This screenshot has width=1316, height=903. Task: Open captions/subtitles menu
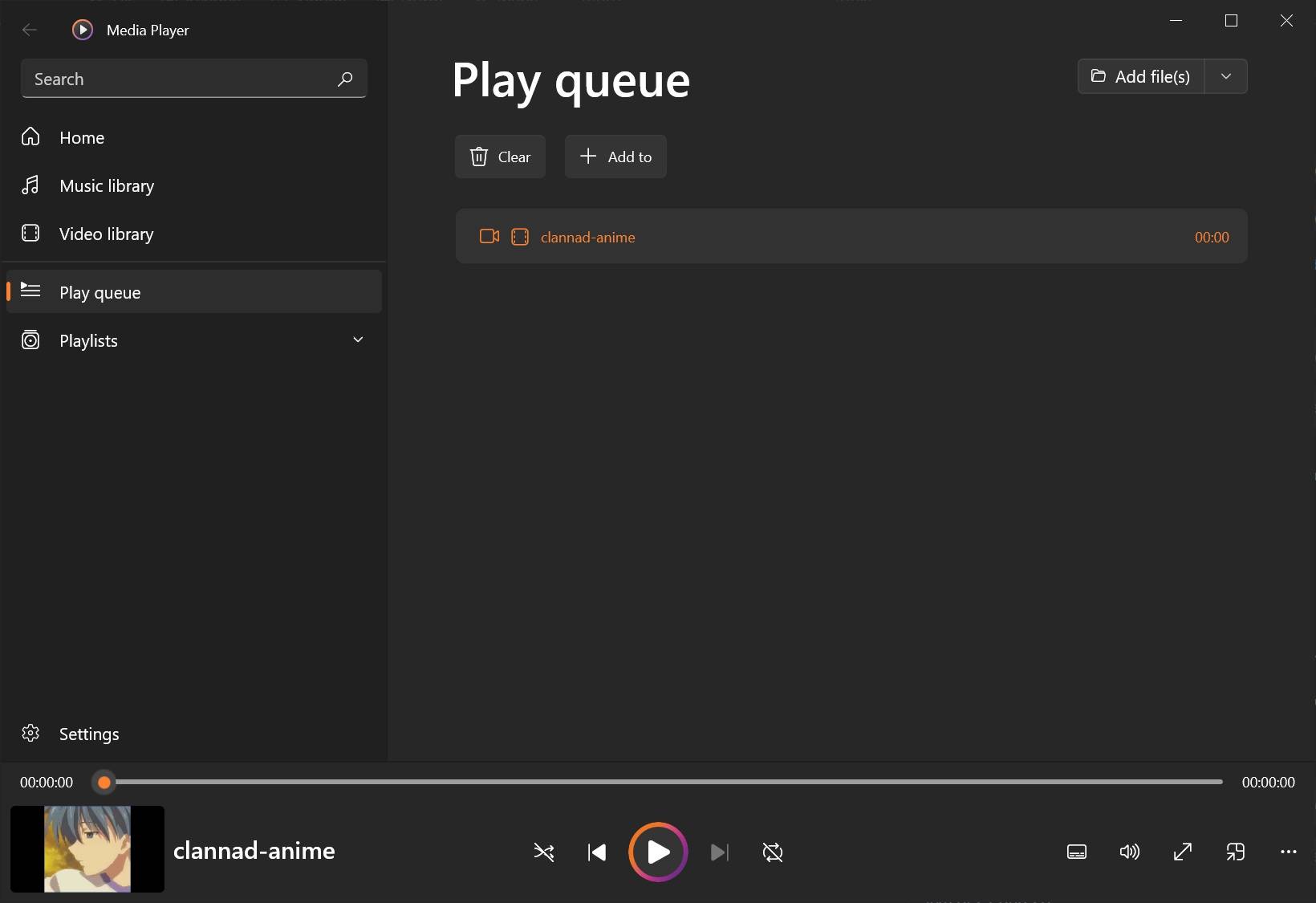click(x=1076, y=852)
